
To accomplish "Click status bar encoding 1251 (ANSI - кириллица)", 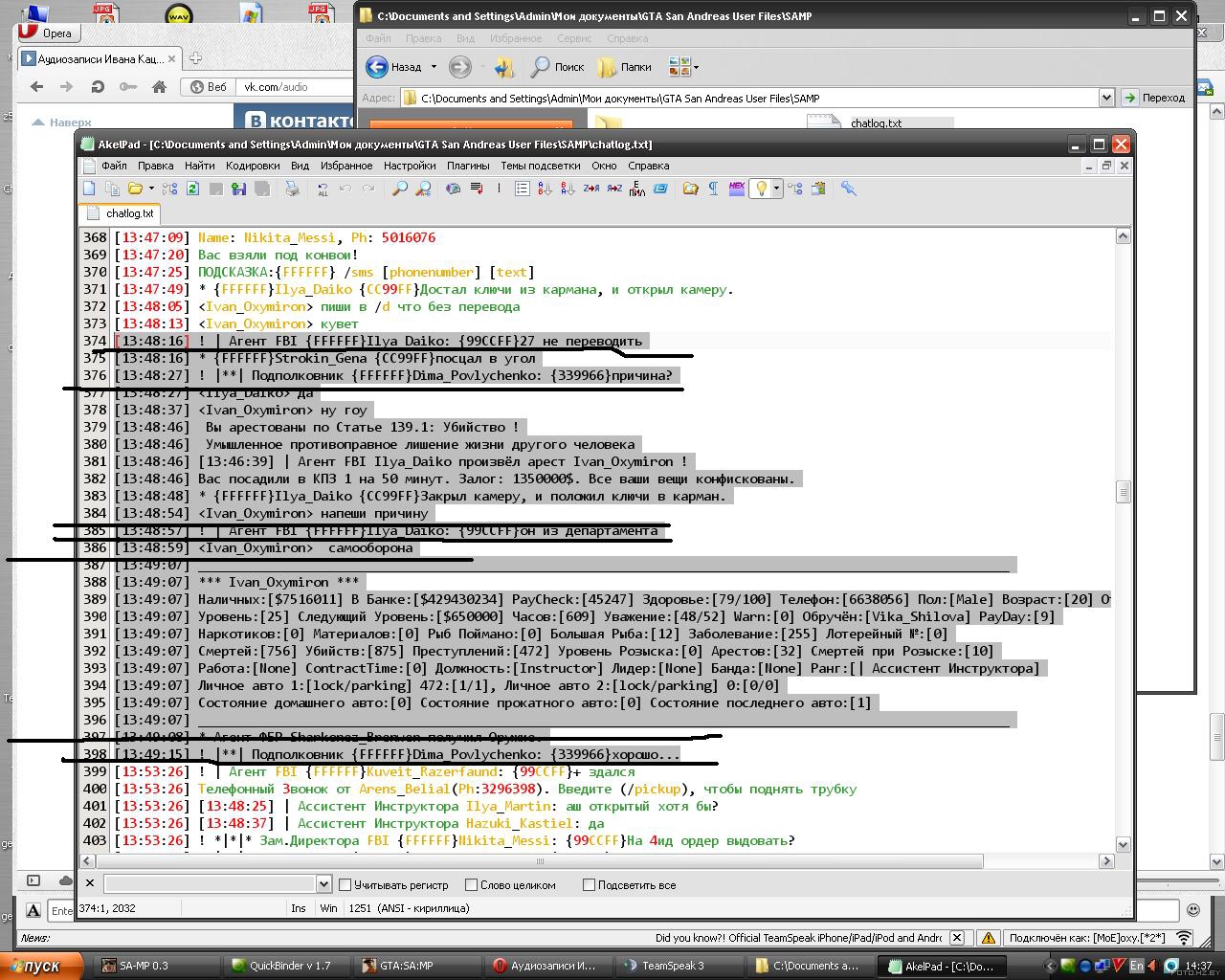I will pos(409,908).
